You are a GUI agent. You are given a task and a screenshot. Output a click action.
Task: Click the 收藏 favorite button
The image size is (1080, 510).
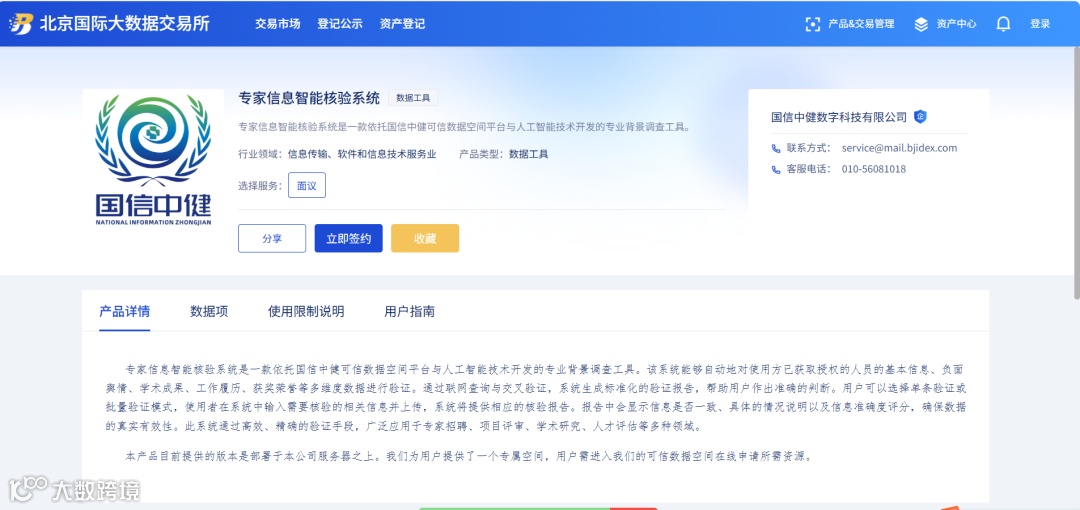tap(425, 238)
